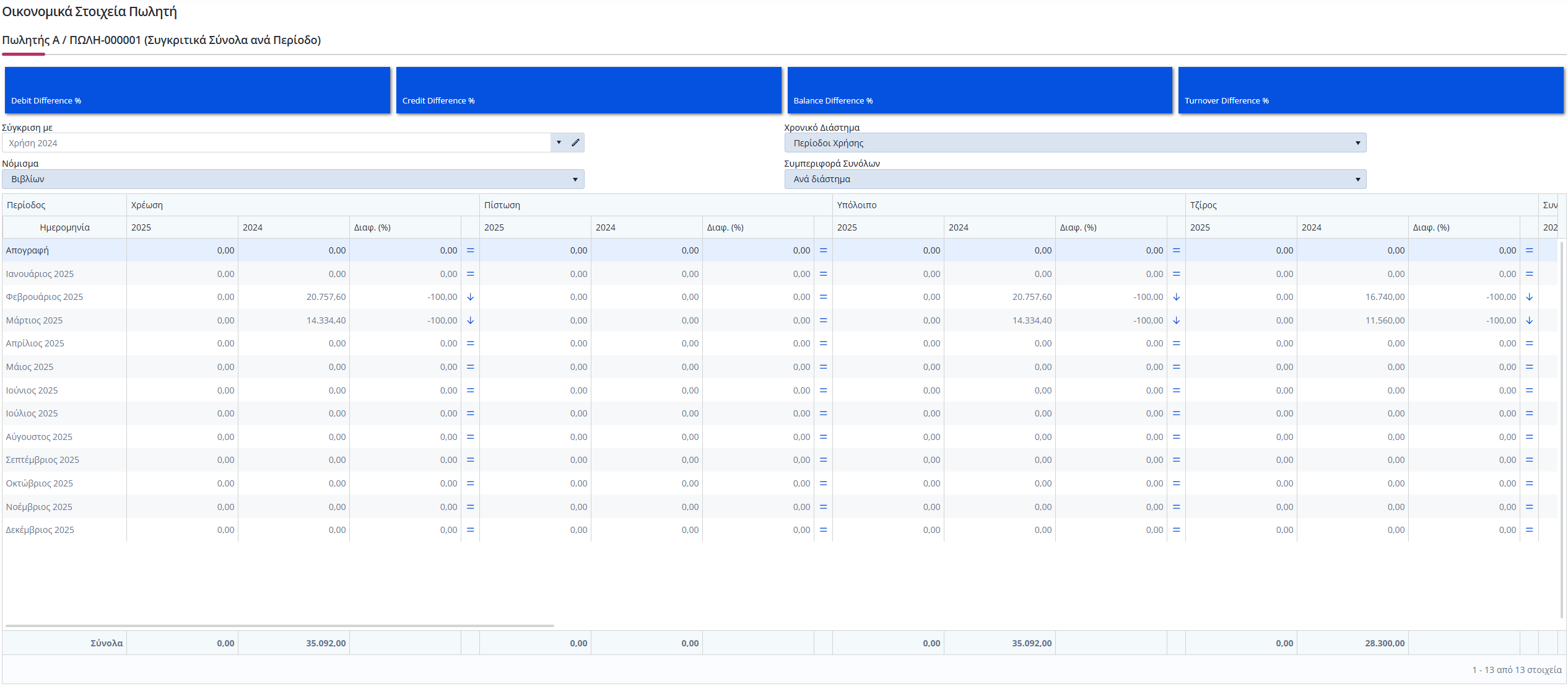Screen dimensions: 1568x686
Task: Select the Δεκέμβριος 2025 row label
Action: pos(40,530)
